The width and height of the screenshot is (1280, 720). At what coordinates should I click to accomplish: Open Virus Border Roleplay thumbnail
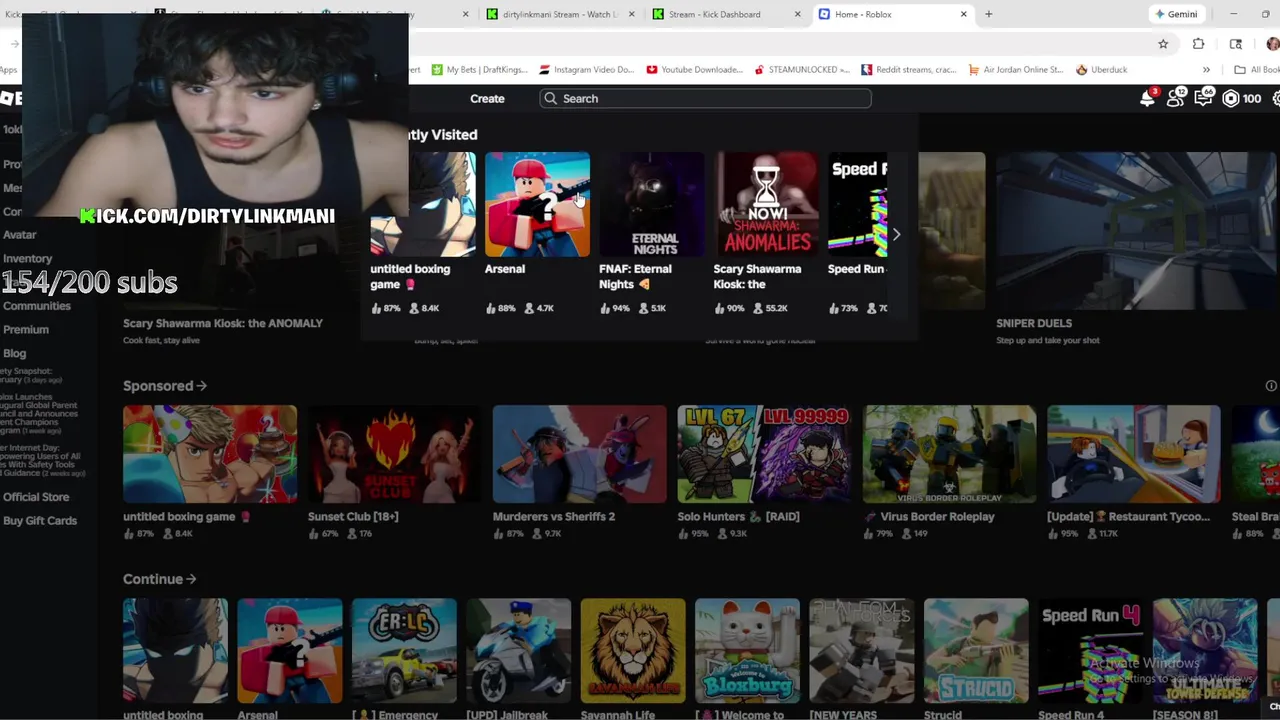pyautogui.click(x=949, y=454)
